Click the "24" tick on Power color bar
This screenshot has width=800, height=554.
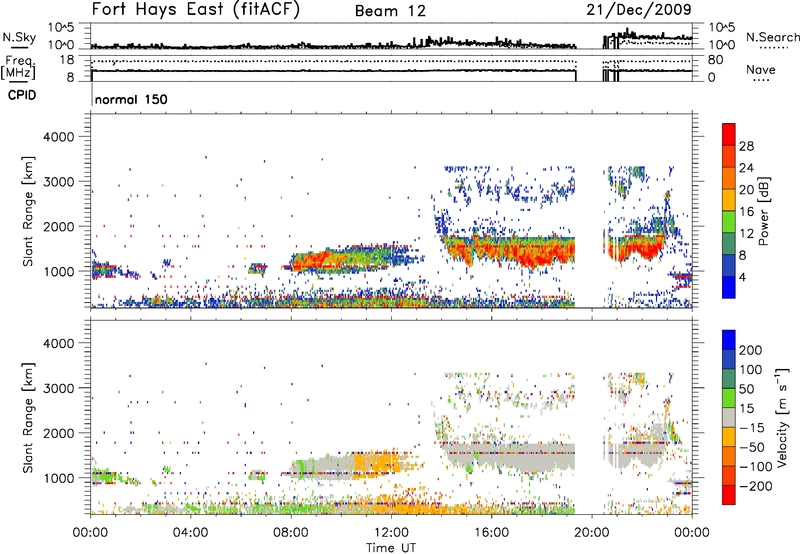point(746,168)
